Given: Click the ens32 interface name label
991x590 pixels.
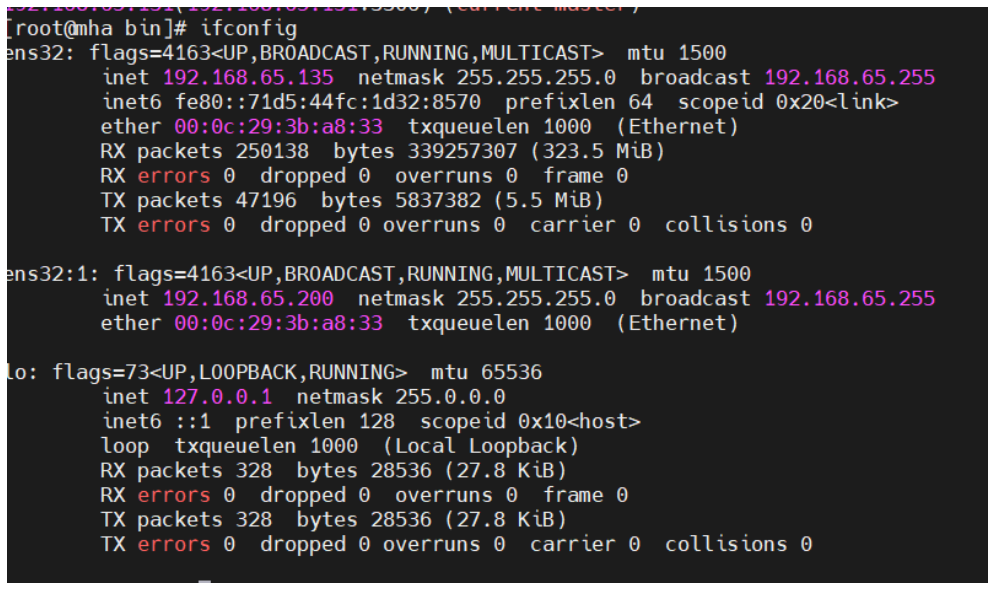Looking at the screenshot, I should click(35, 53).
